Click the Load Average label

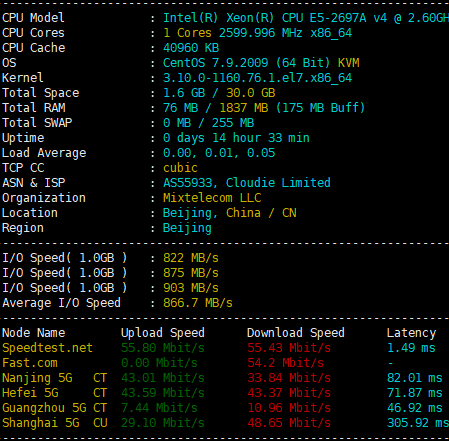[44, 154]
